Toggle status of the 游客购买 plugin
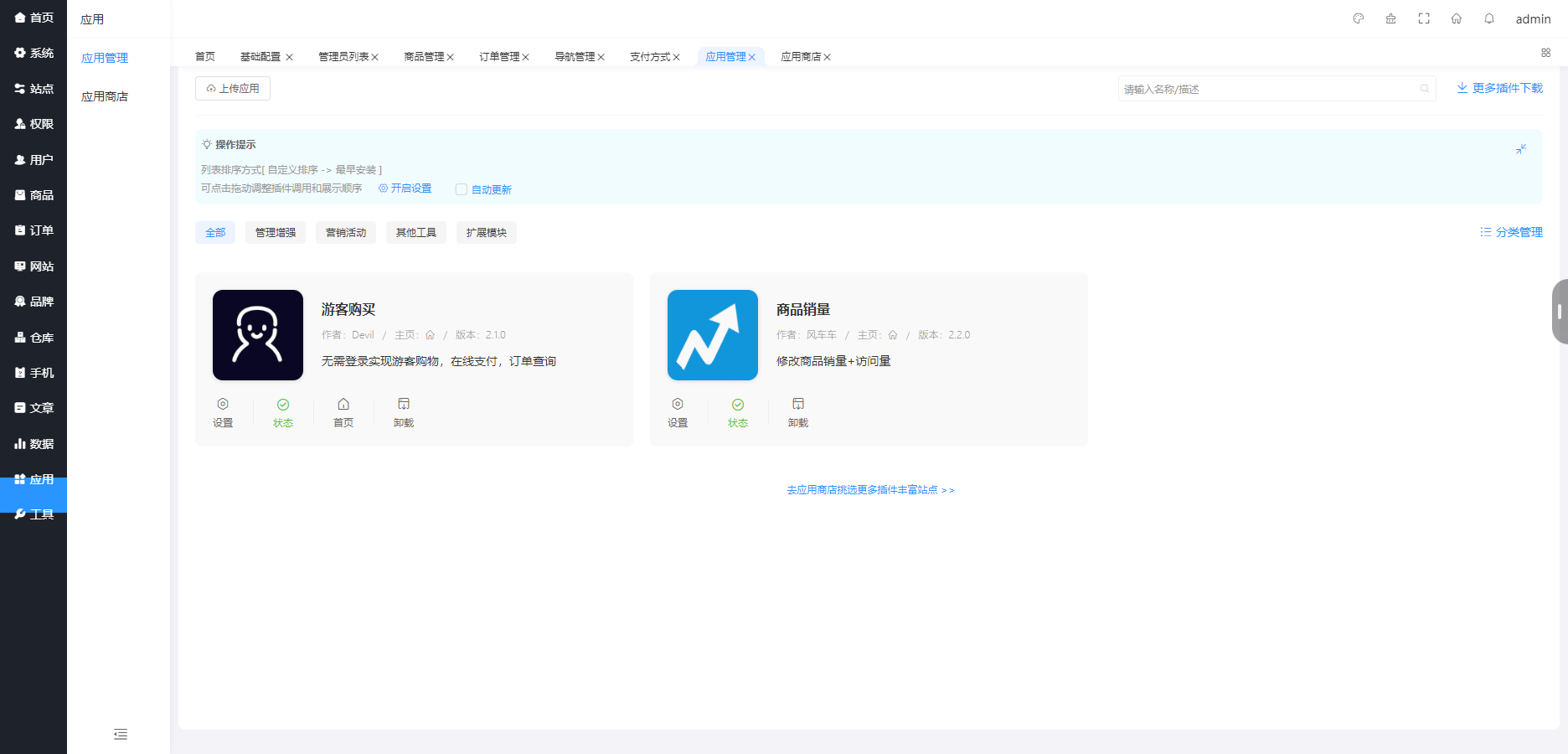The width and height of the screenshot is (1568, 754). (x=283, y=412)
